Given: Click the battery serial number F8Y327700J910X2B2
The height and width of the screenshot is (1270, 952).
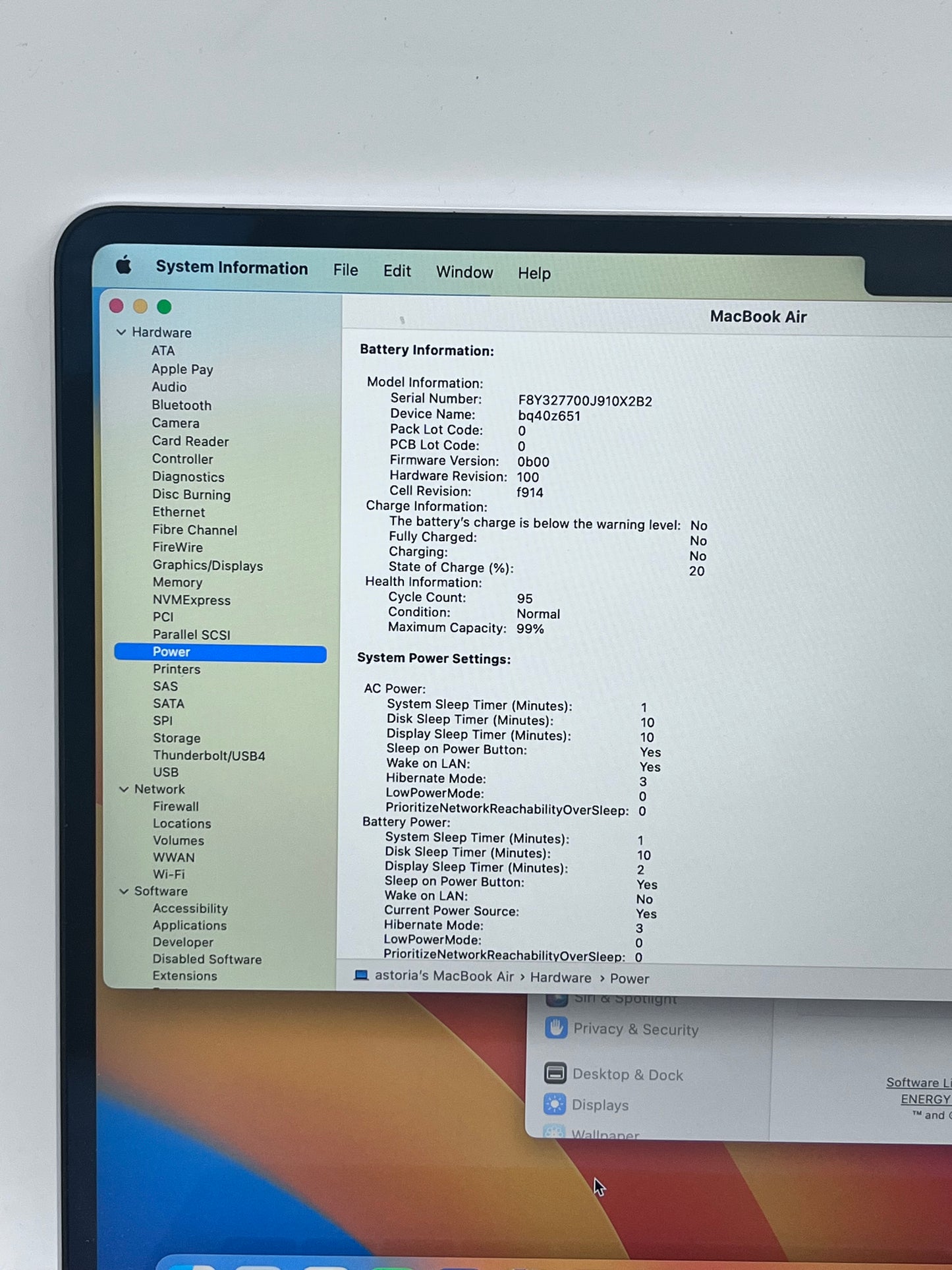Looking at the screenshot, I should click(585, 401).
